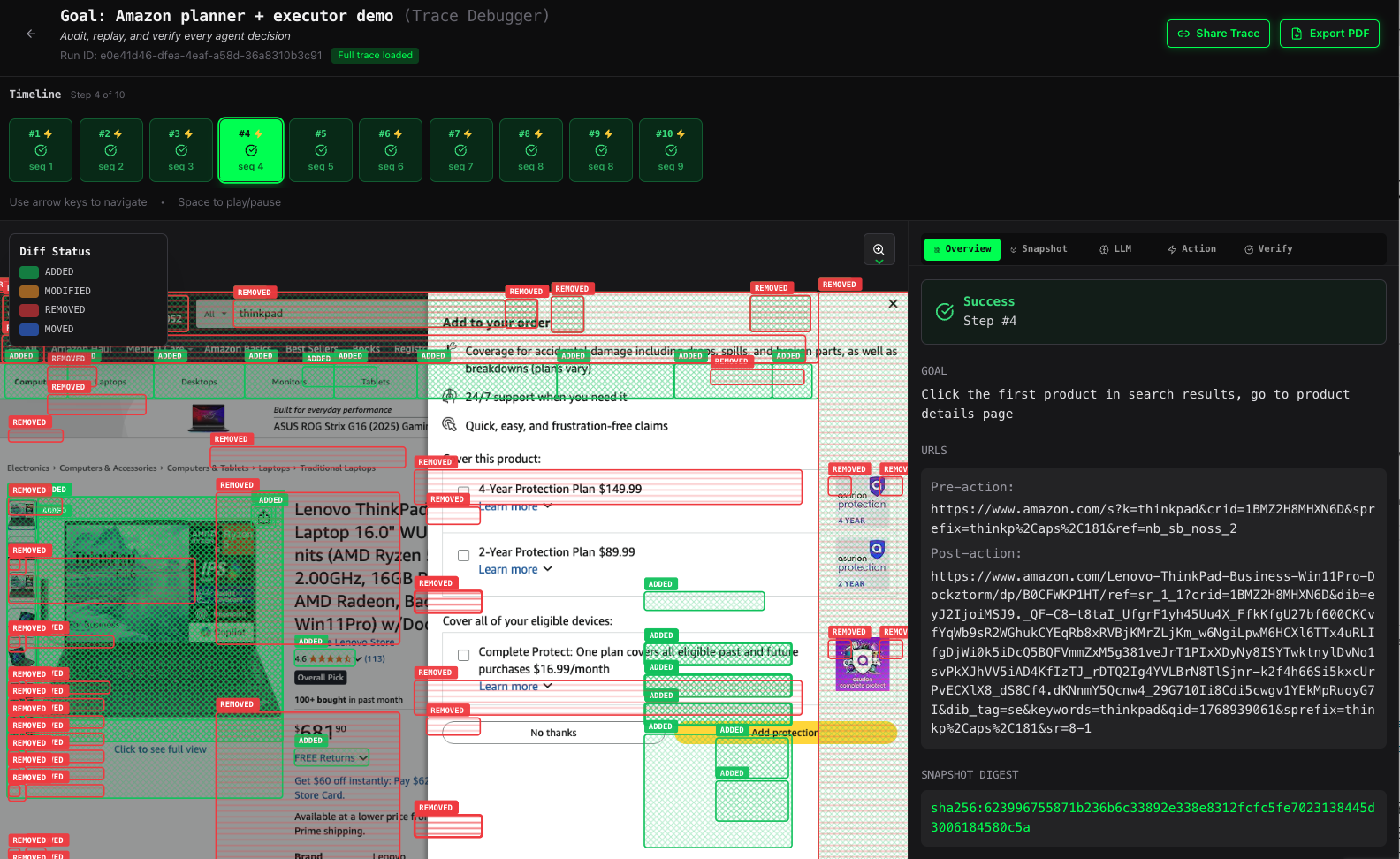Select step #7 checkmark icon in the timeline

(x=460, y=151)
